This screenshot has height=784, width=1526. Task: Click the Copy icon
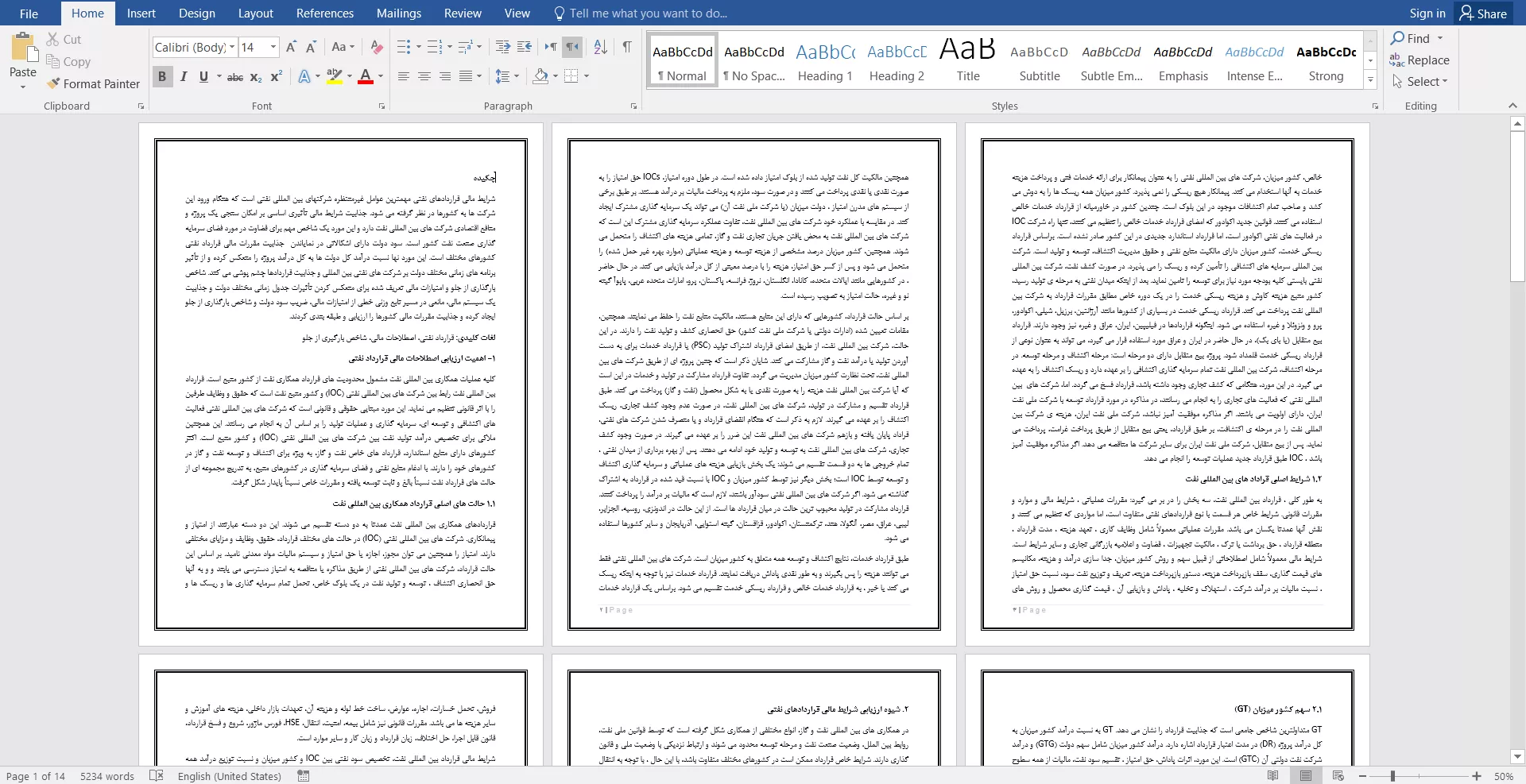pos(53,61)
